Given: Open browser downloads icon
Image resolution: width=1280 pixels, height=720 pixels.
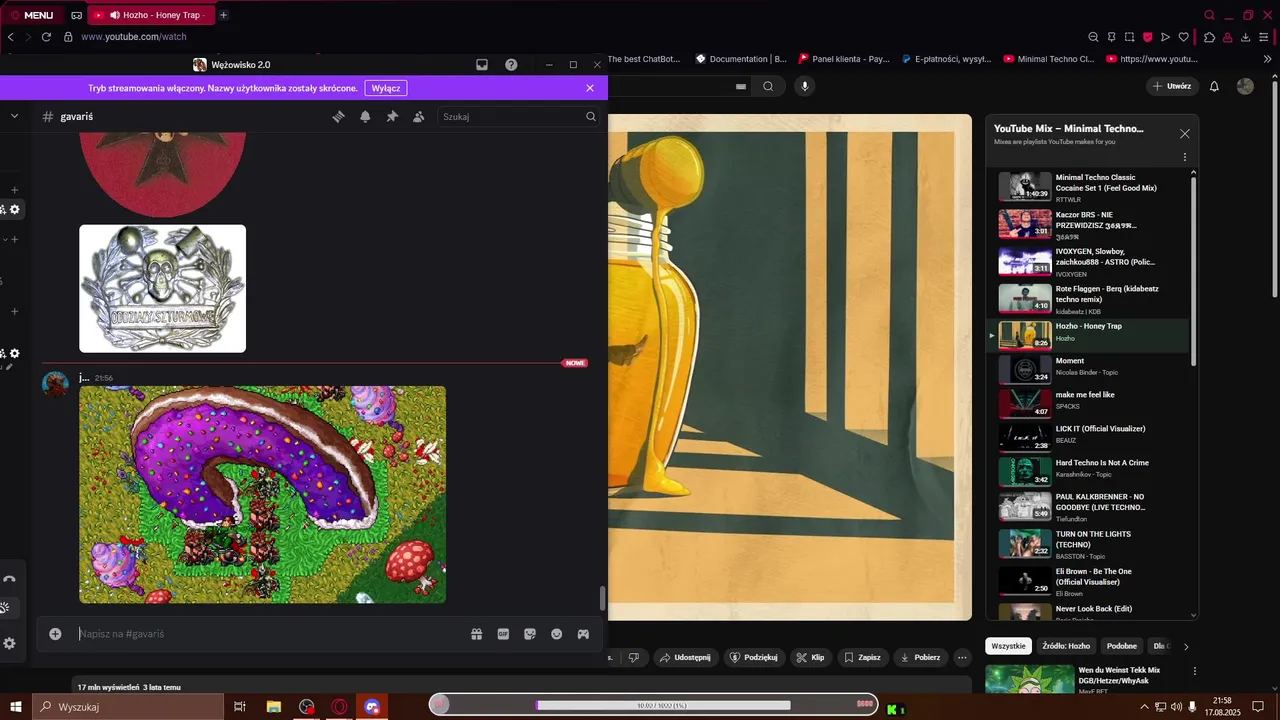Looking at the screenshot, I should click(1246, 37).
